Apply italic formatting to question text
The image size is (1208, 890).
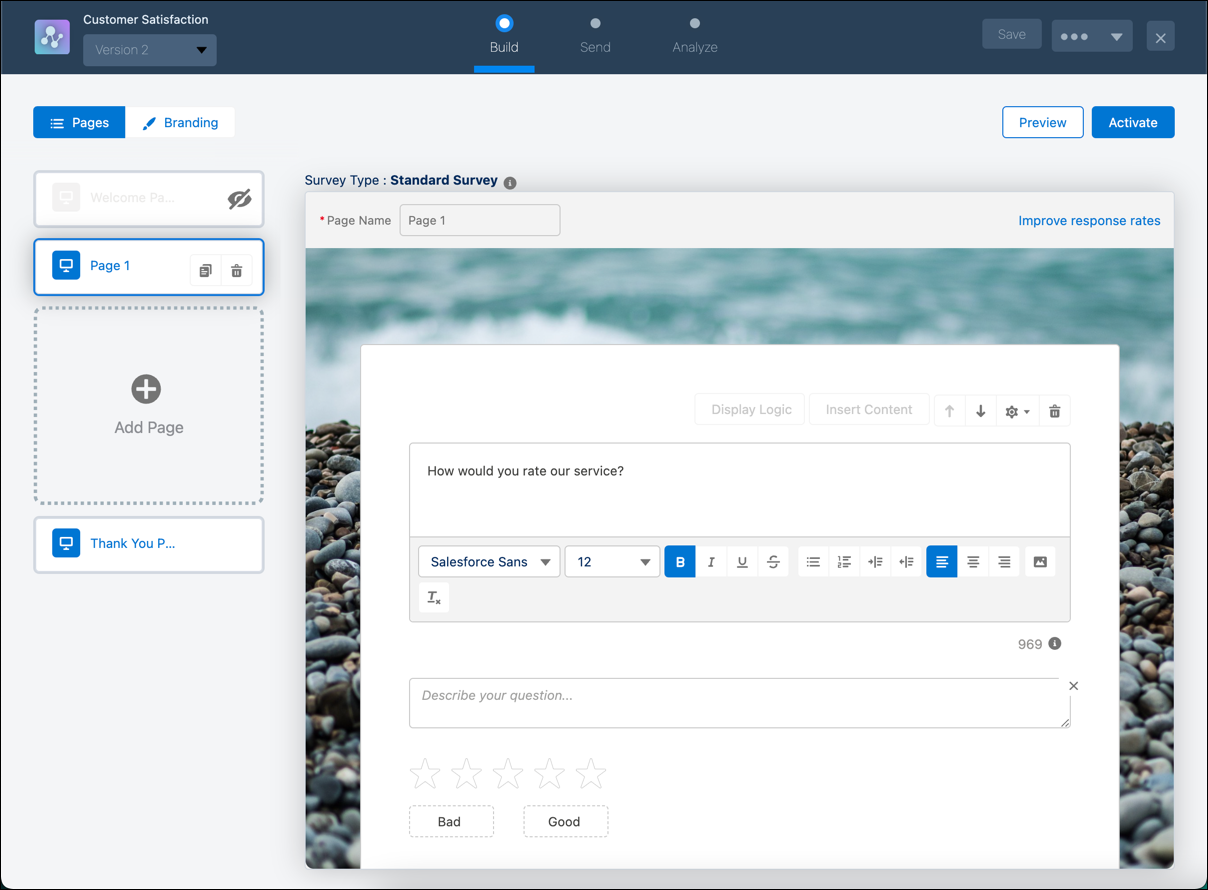coord(711,561)
